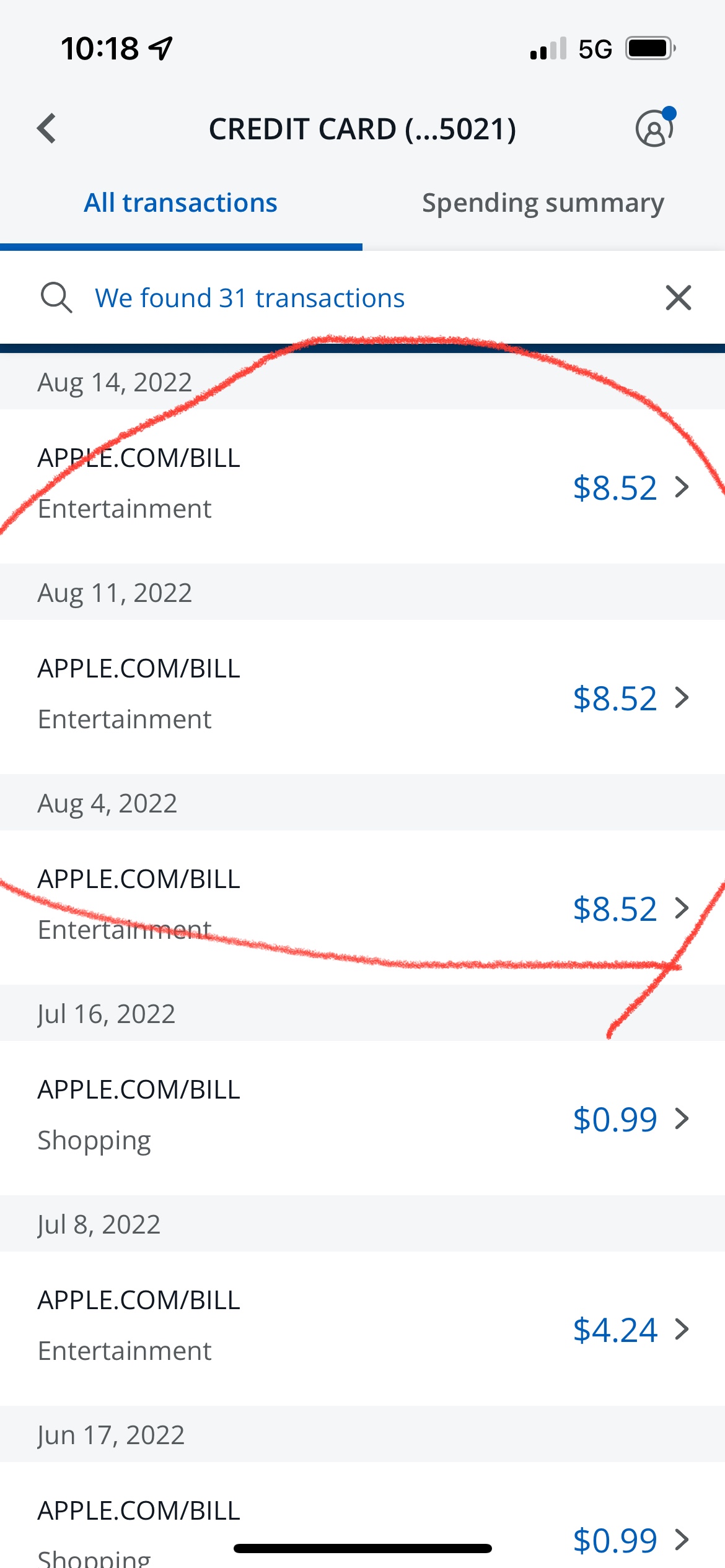
Task: Tap the back arrow in header
Action: tap(47, 129)
